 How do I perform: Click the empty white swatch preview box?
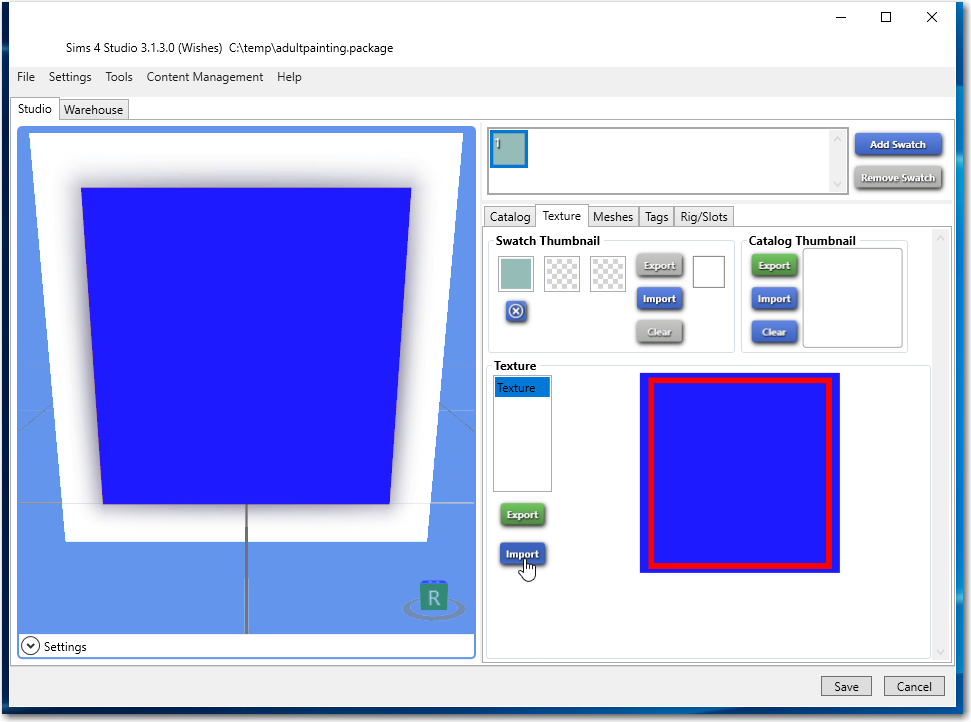tap(708, 272)
